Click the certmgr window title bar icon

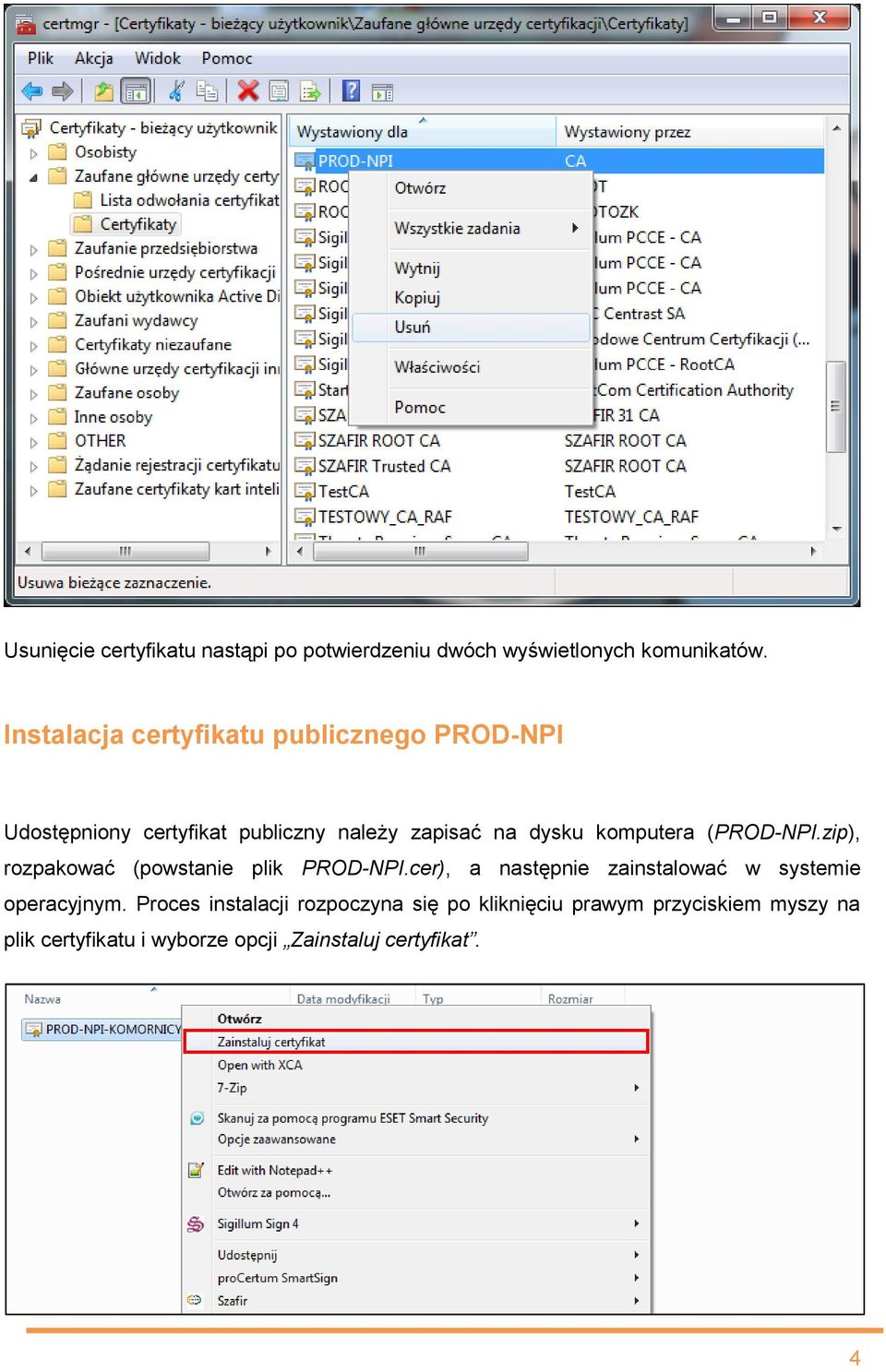(x=26, y=23)
